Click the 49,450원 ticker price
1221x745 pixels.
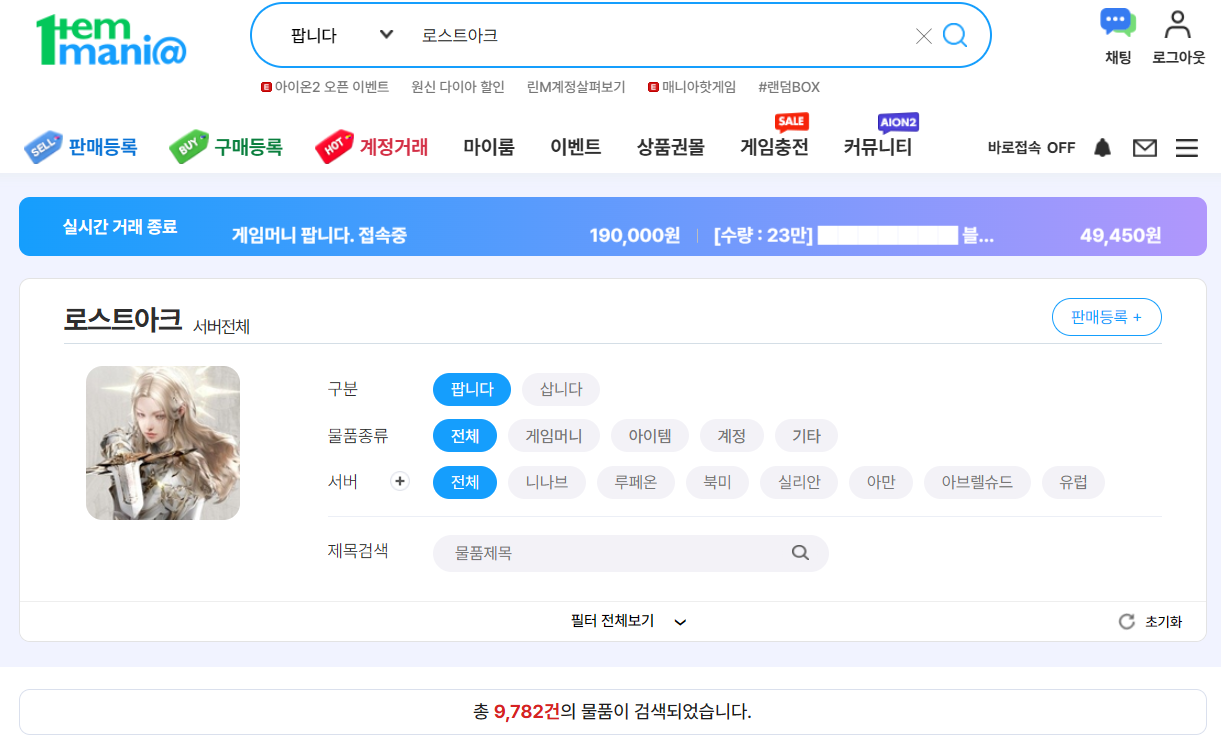tap(1121, 236)
